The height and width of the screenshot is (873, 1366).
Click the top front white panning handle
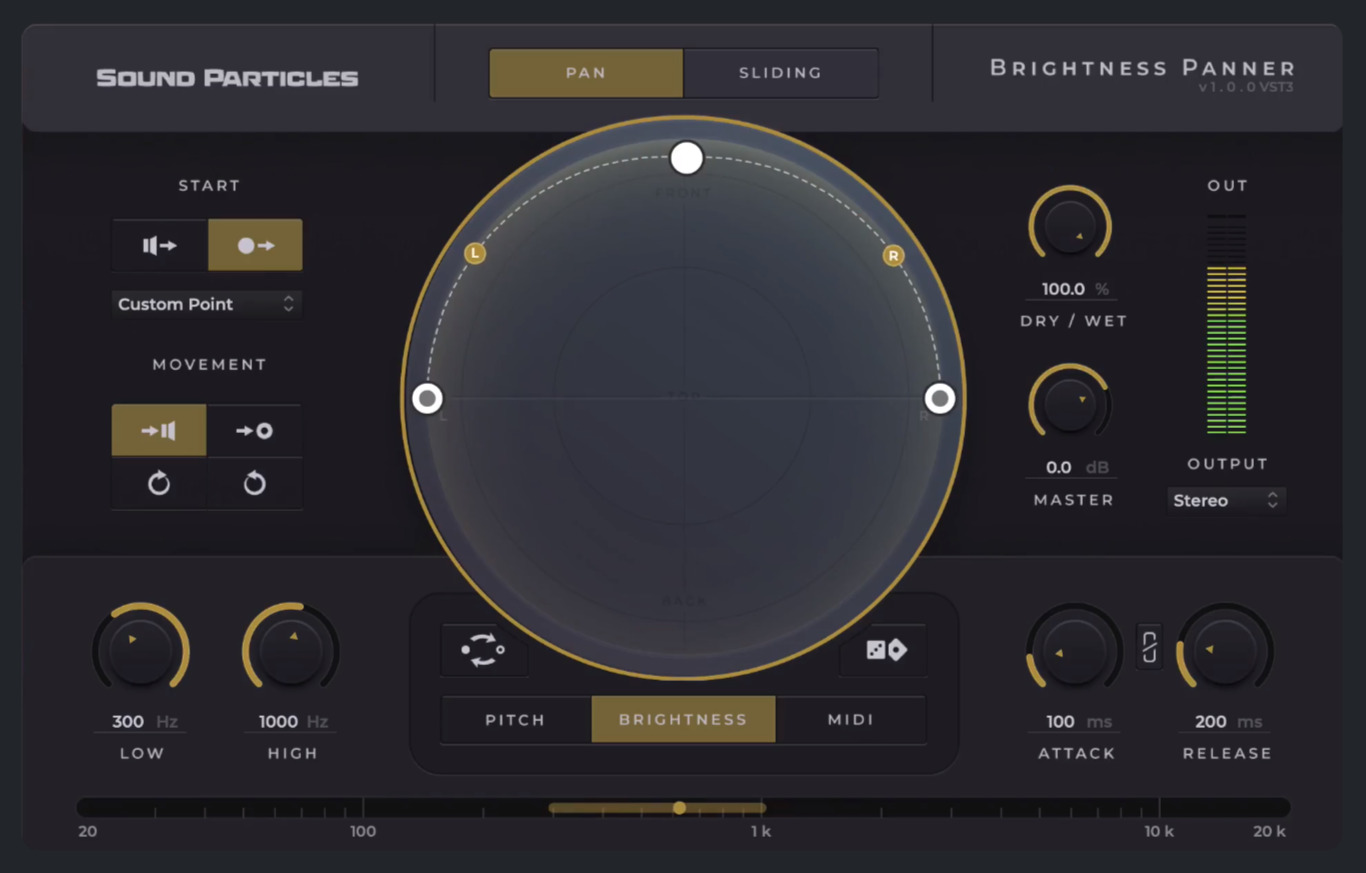687,158
